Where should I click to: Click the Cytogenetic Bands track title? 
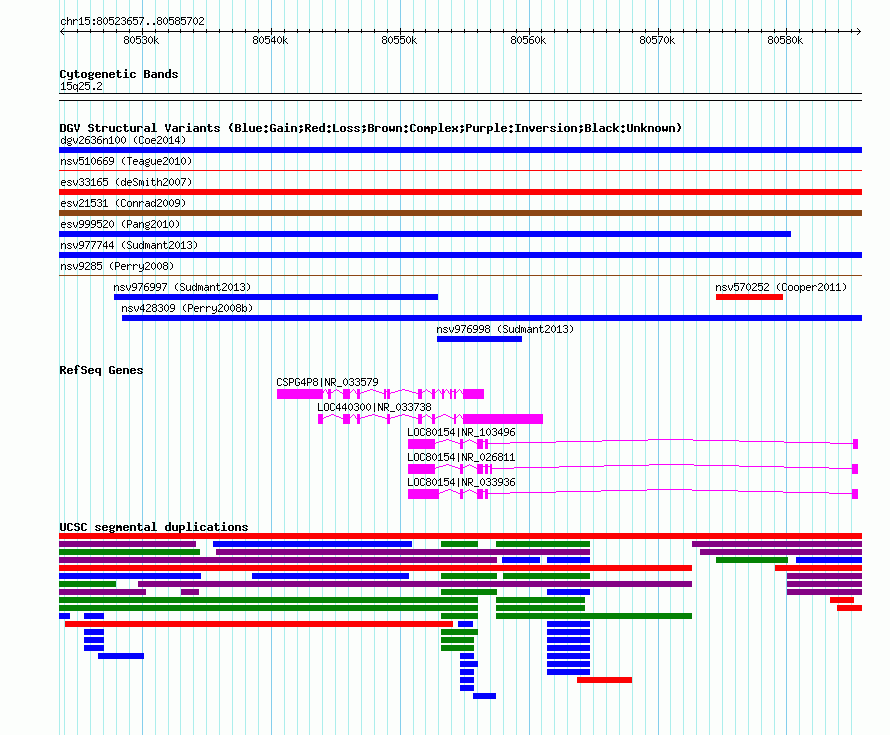point(119,74)
